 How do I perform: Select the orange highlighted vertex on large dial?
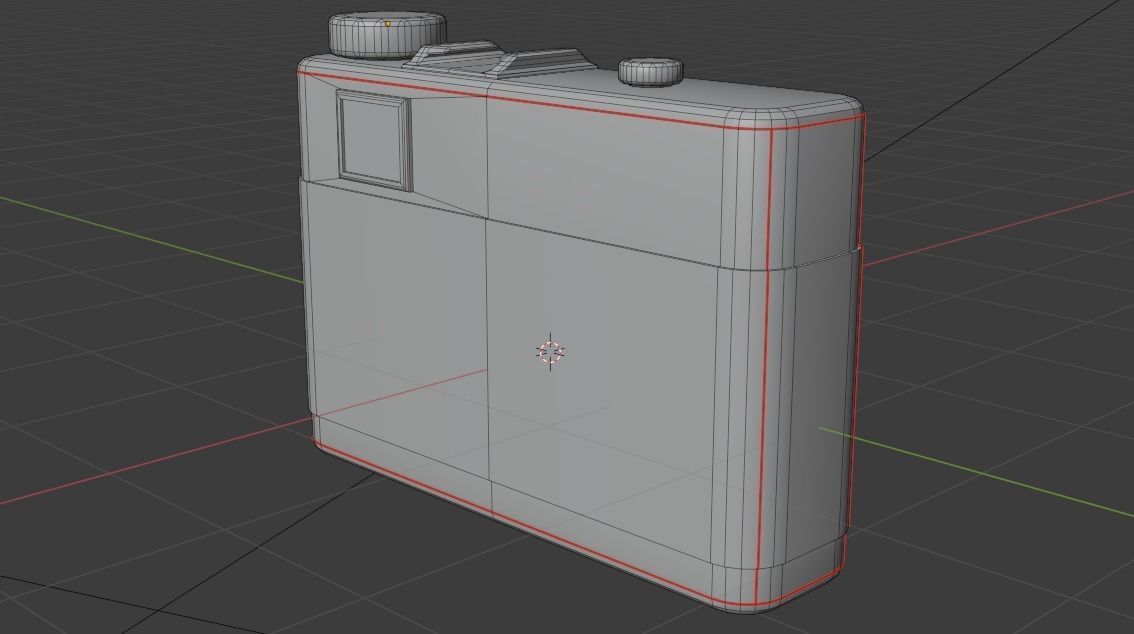click(388, 24)
